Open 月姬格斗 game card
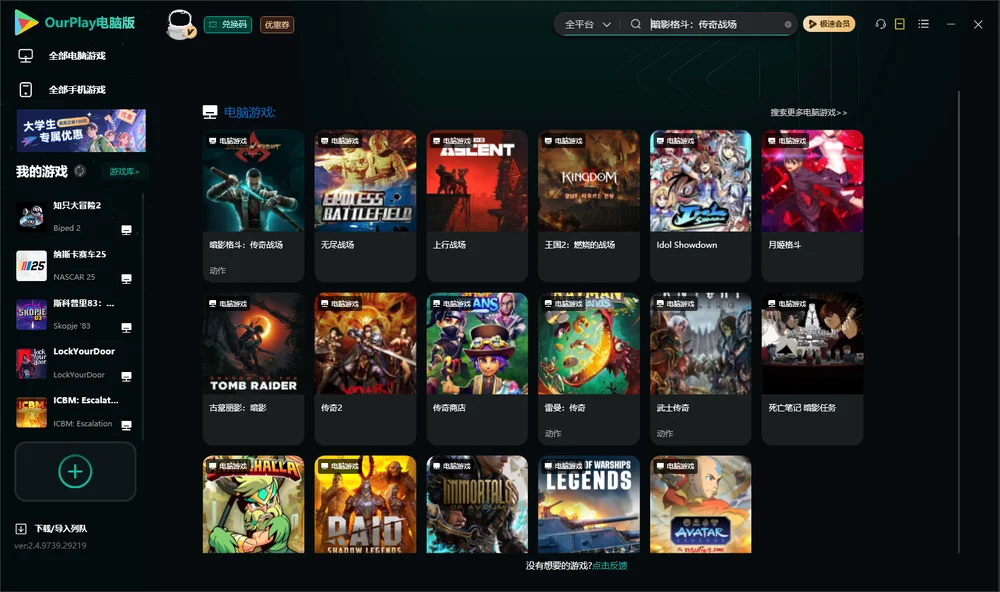Image resolution: width=1000 pixels, height=592 pixels. [812, 205]
